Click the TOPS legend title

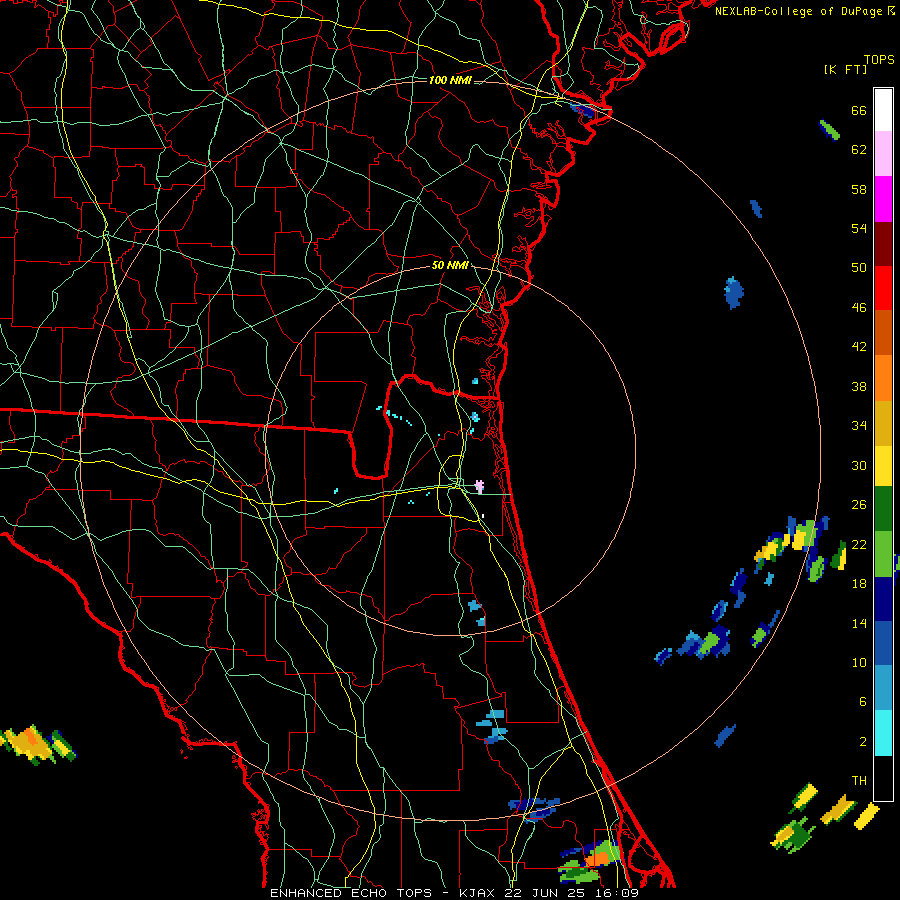pyautogui.click(x=879, y=60)
